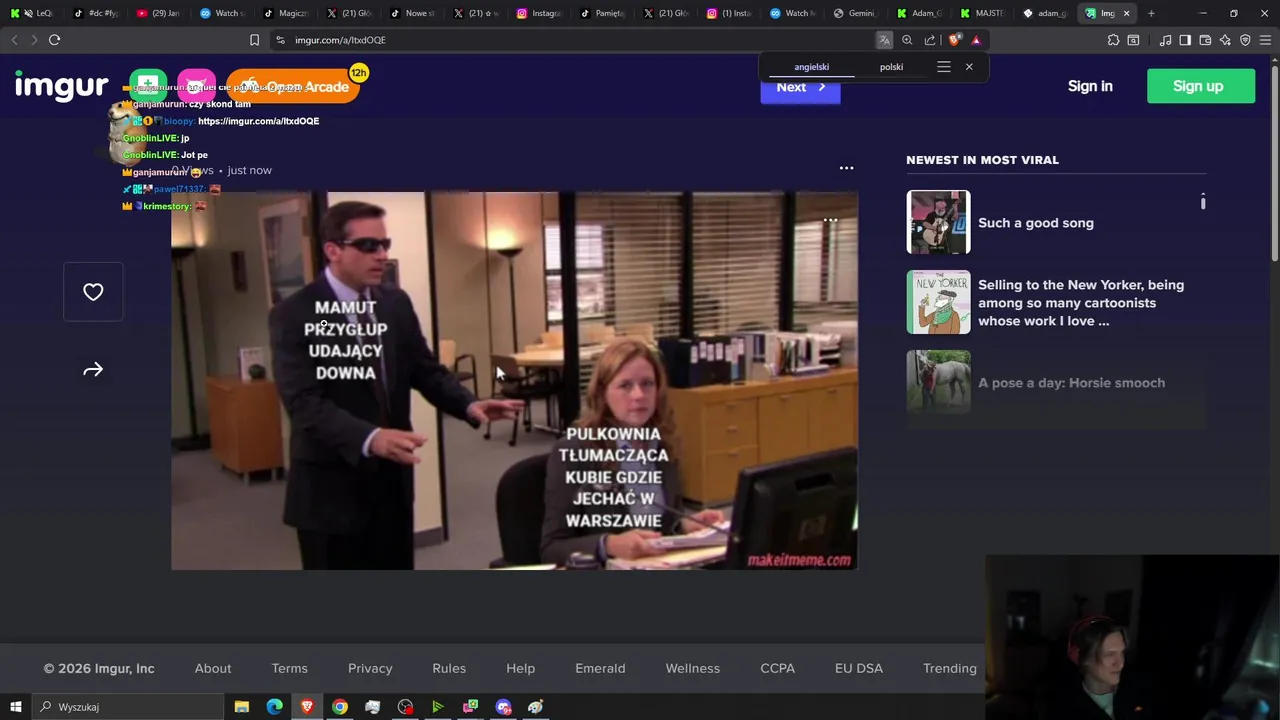The image size is (1280, 720).
Task: Open the Paint palette taskbar icon
Action: coord(536,707)
